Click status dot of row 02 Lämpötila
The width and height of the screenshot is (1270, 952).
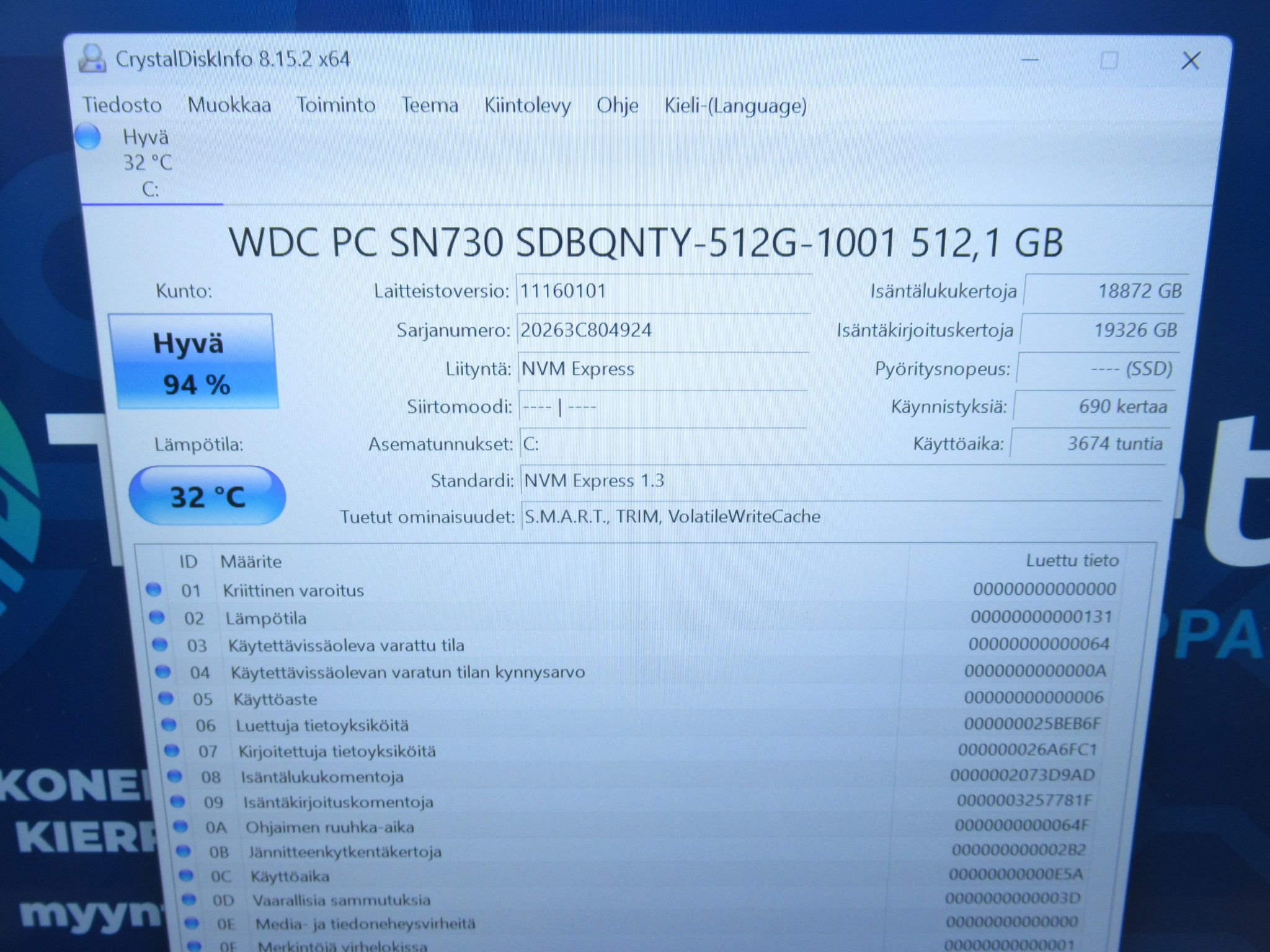[x=157, y=617]
